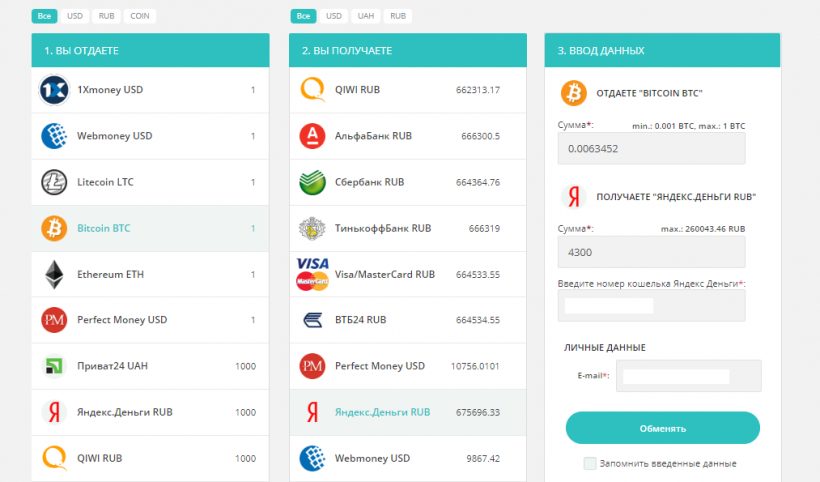Click the rate value 10756.0101
Viewport: 820px width, 482px height.
click(x=475, y=366)
